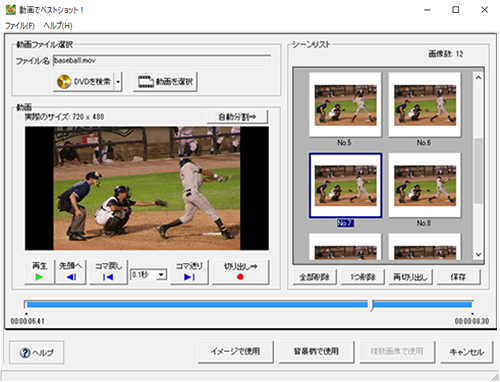This screenshot has height=382, width=500.
Task: Click the キャンセル button
Action: (467, 352)
